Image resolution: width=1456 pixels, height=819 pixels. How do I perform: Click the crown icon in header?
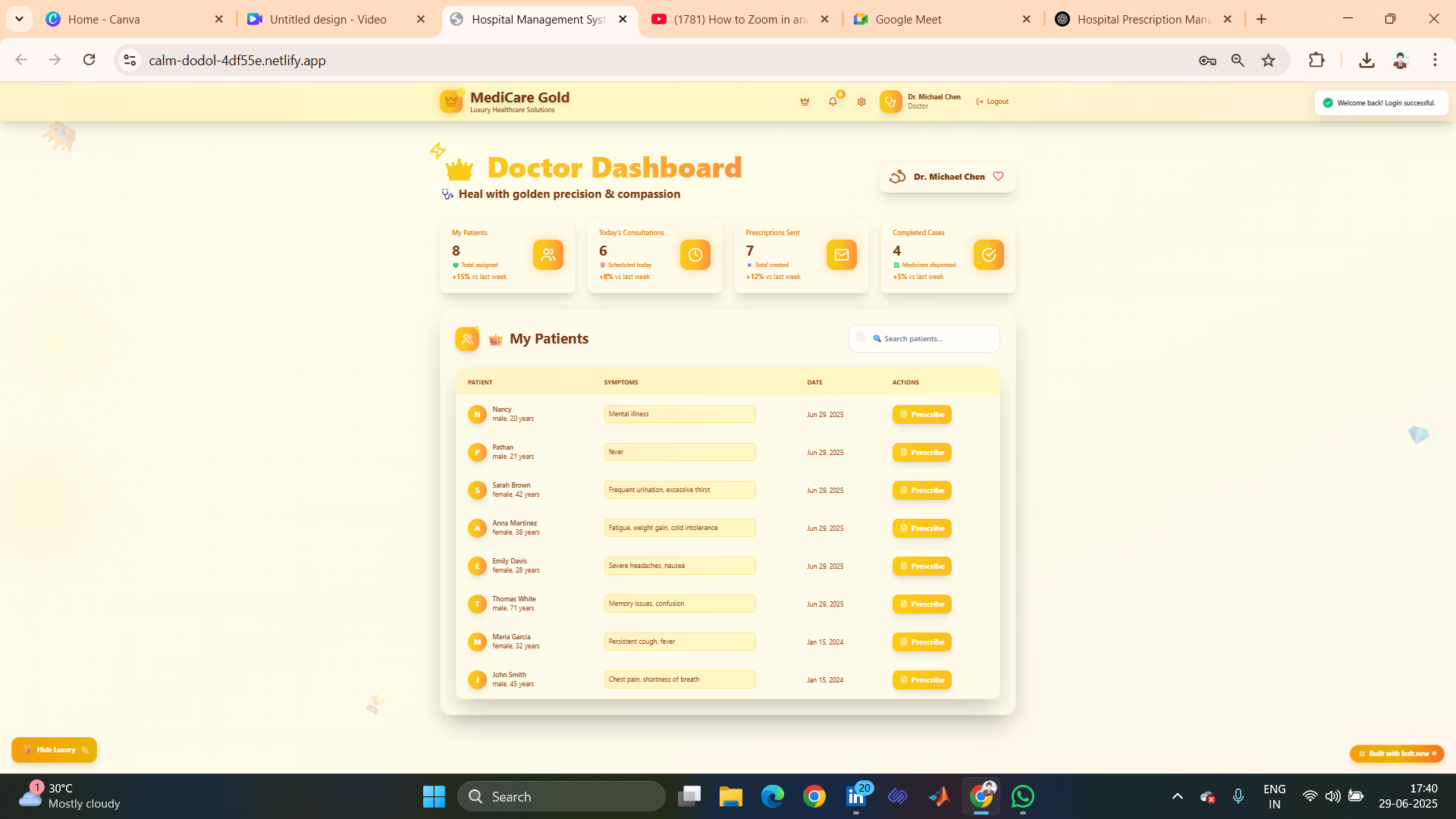click(x=805, y=102)
